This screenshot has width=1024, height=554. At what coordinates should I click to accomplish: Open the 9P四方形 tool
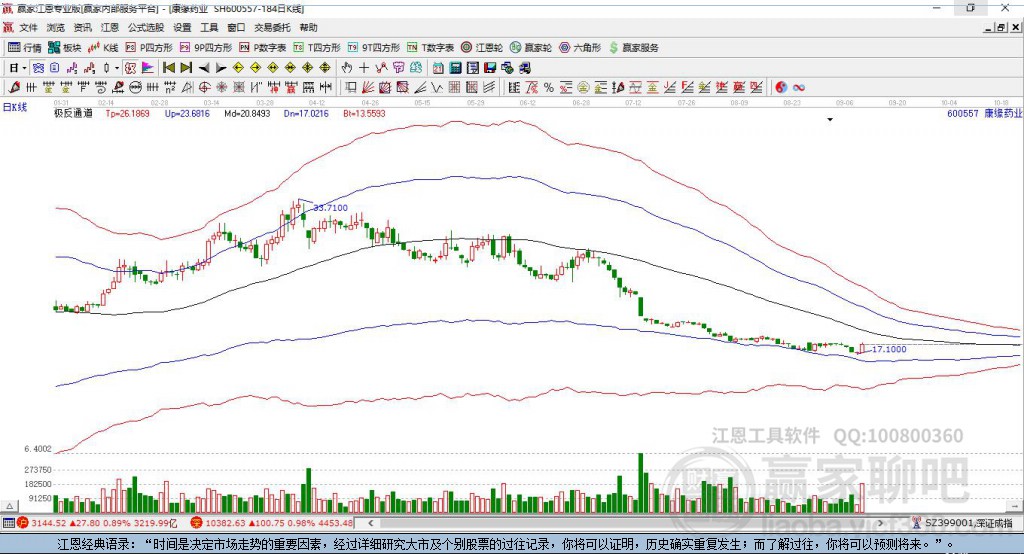point(206,48)
